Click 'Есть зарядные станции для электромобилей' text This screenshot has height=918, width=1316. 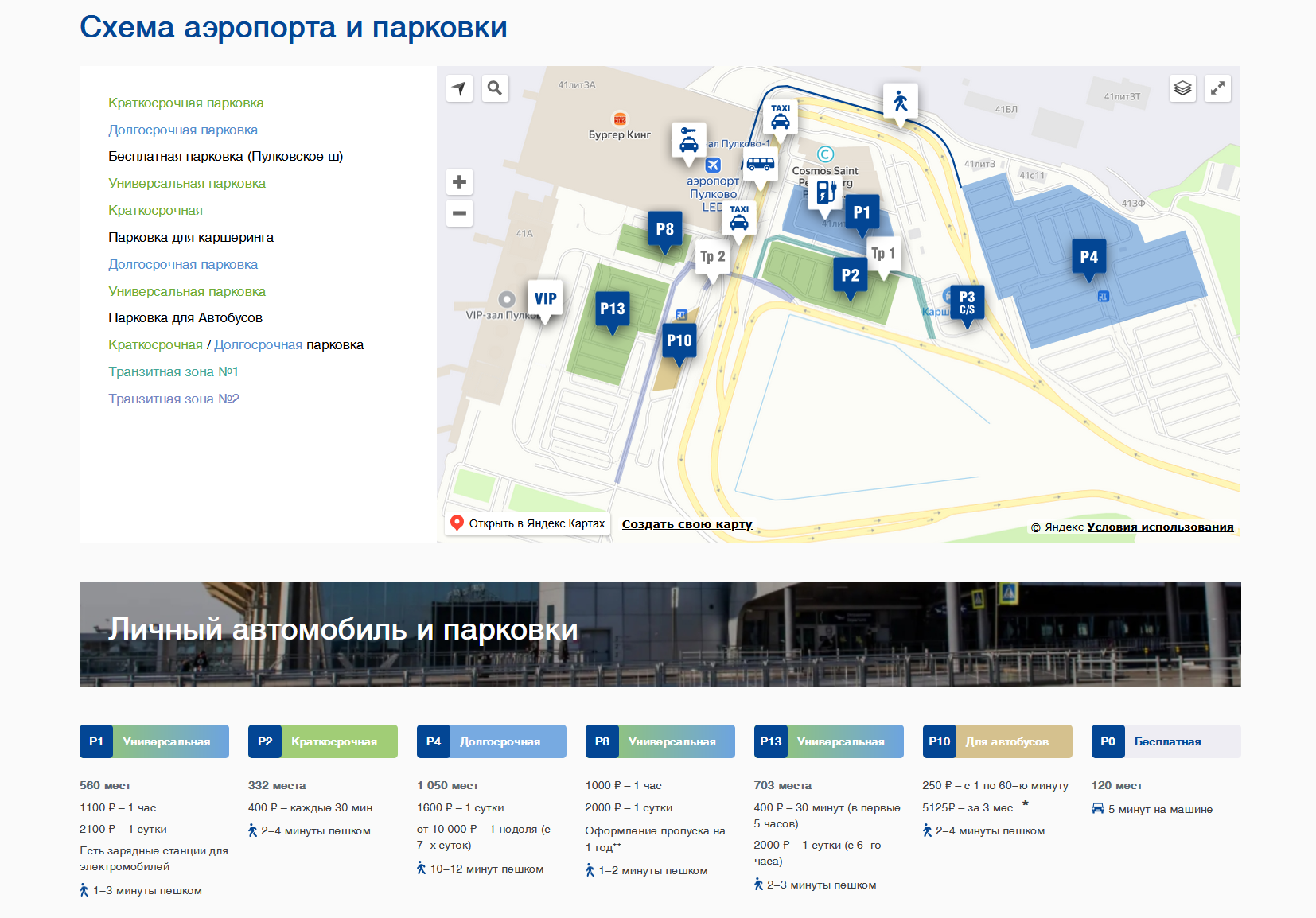coord(154,858)
